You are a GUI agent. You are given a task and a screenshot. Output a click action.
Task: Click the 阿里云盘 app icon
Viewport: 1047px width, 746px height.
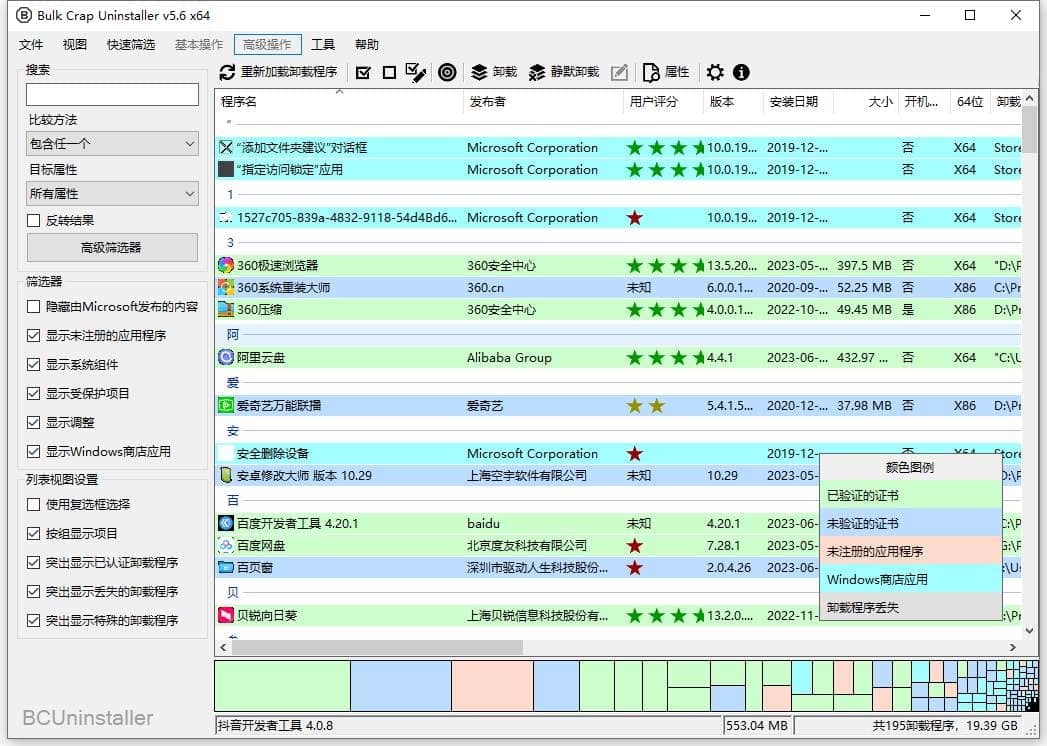pos(226,357)
